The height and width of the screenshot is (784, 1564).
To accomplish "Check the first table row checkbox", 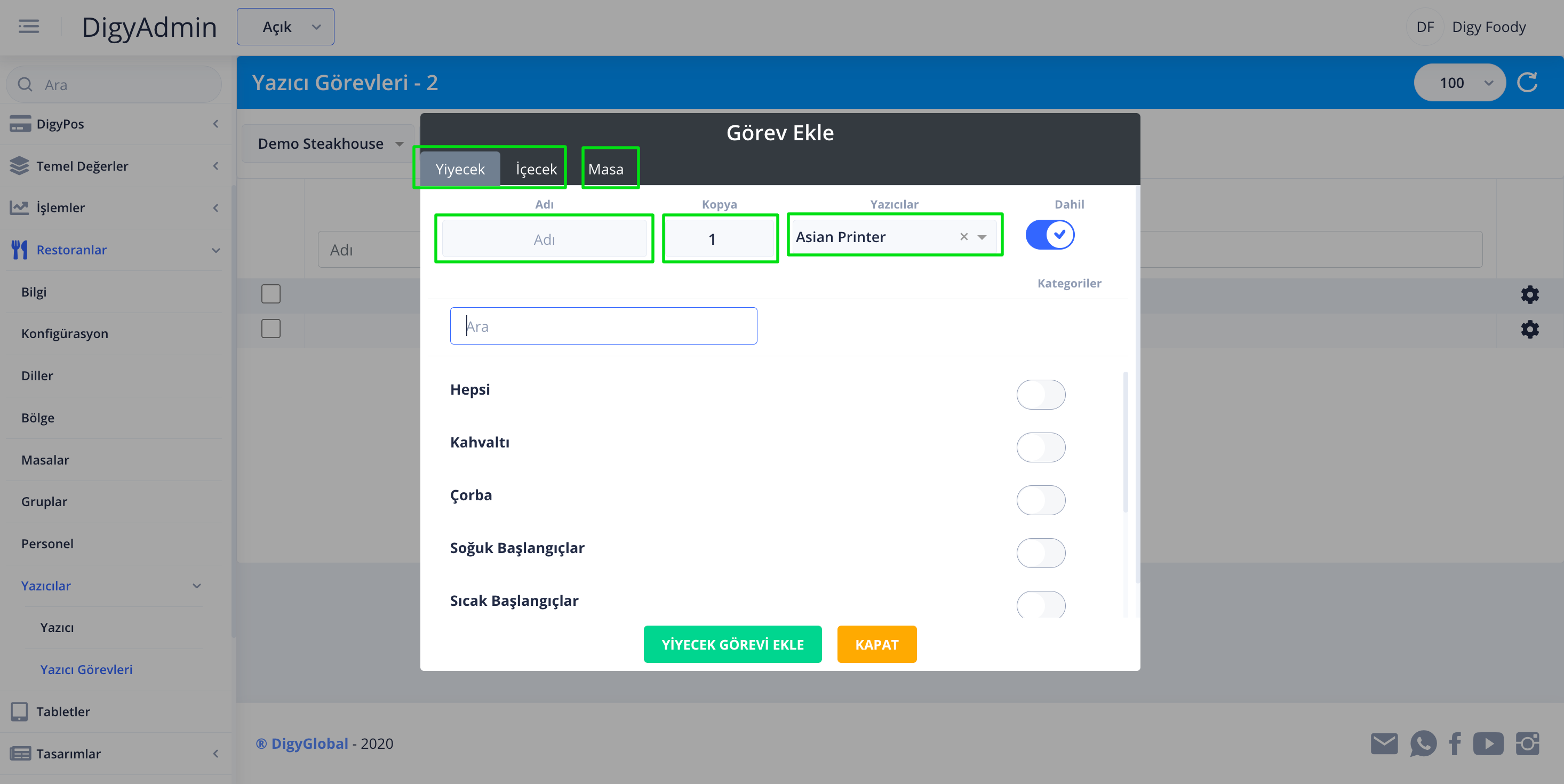I will pos(271,294).
